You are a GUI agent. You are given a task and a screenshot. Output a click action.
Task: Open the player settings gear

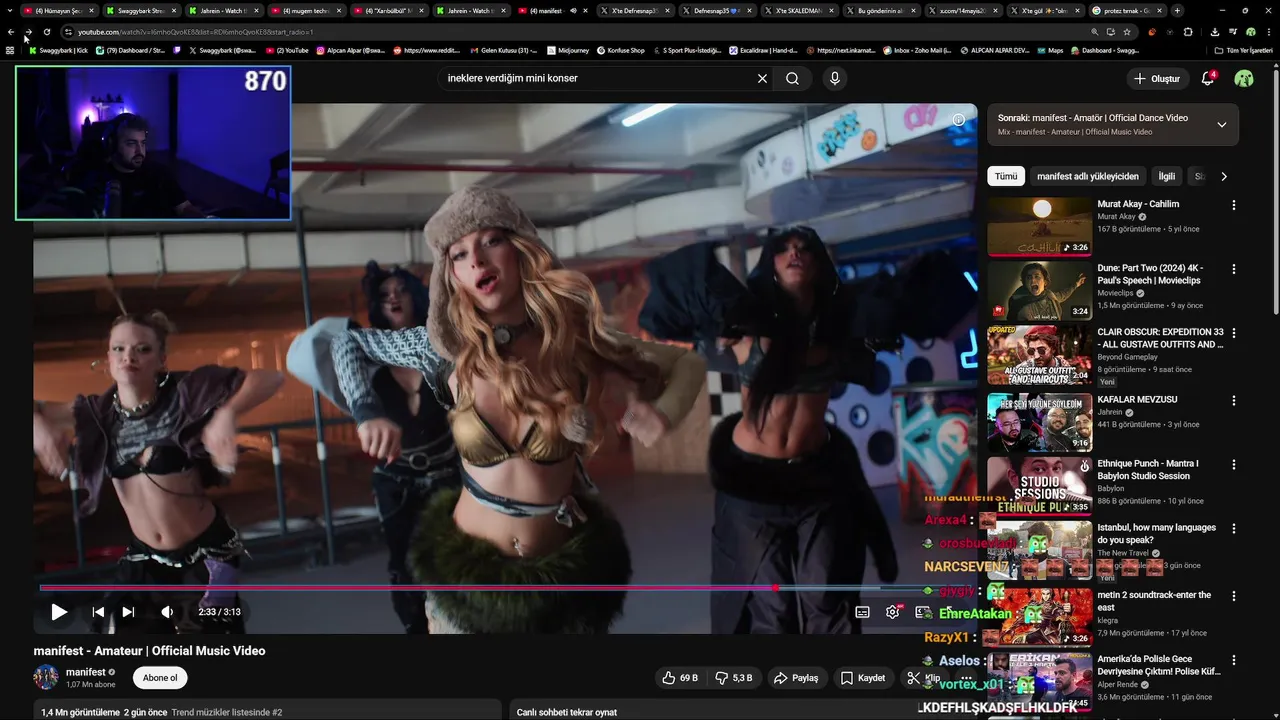point(892,612)
